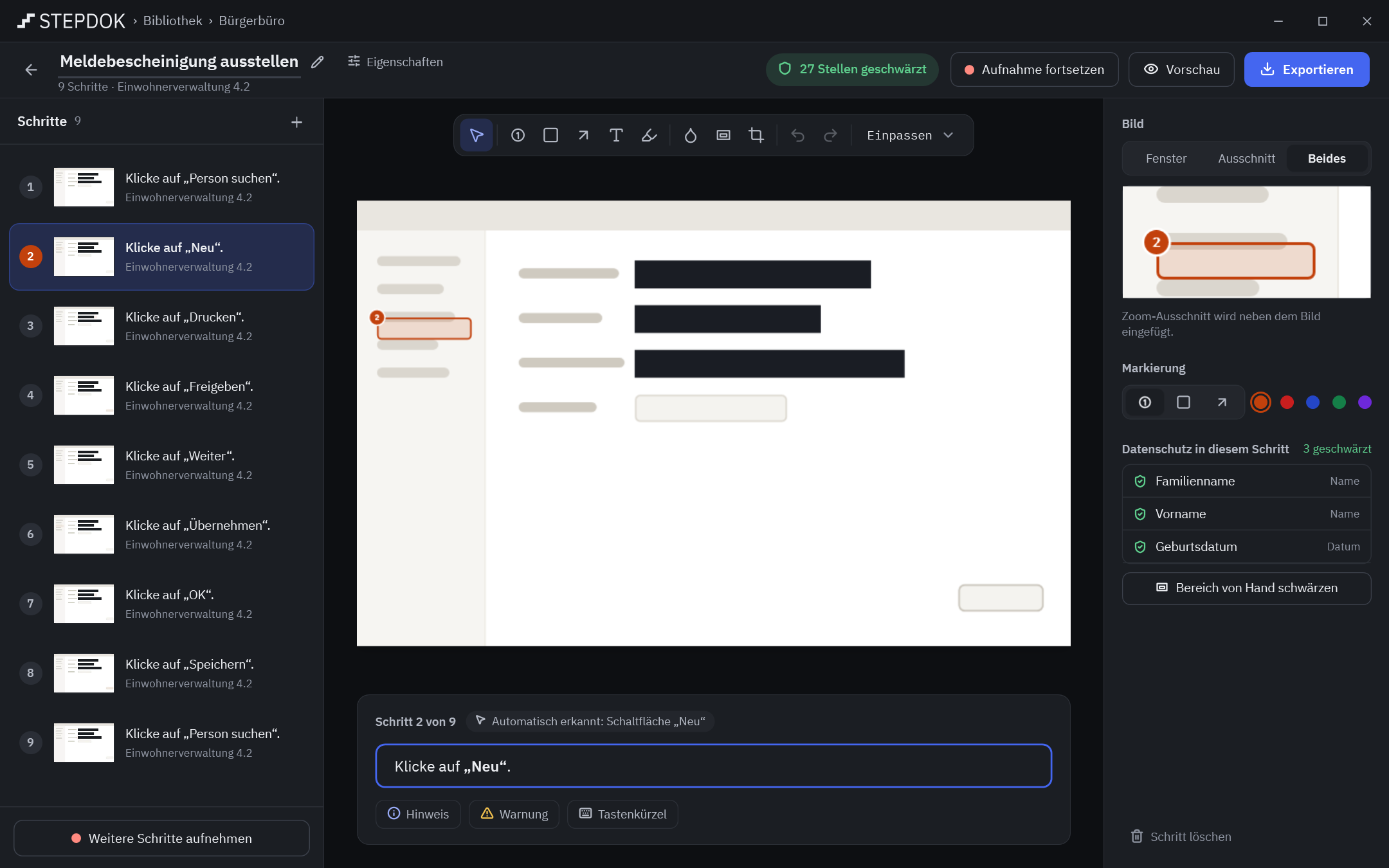Choose the blur drop tool
The image size is (1389, 868).
coord(691,135)
